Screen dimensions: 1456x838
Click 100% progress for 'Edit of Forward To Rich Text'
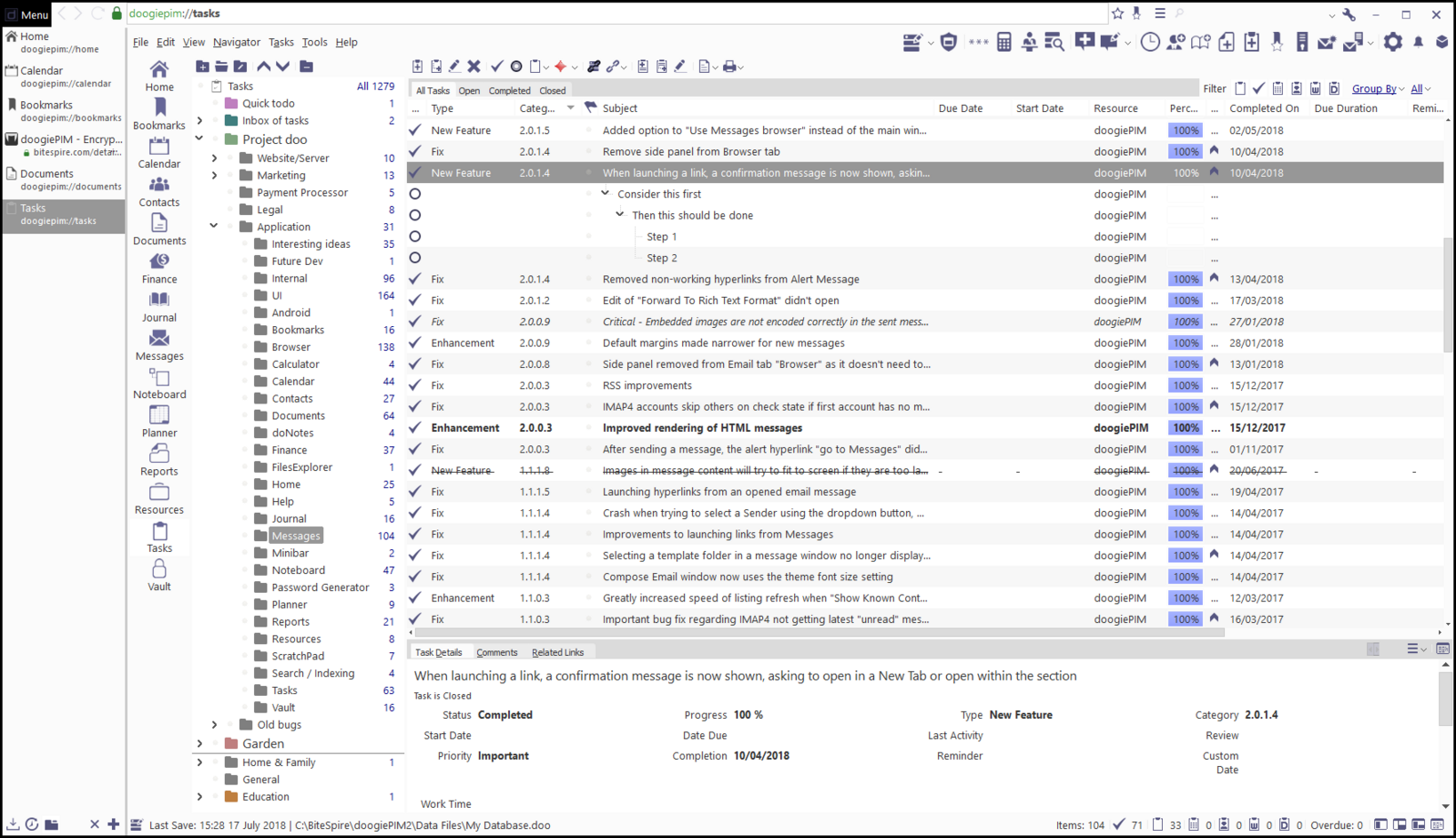pos(1185,301)
